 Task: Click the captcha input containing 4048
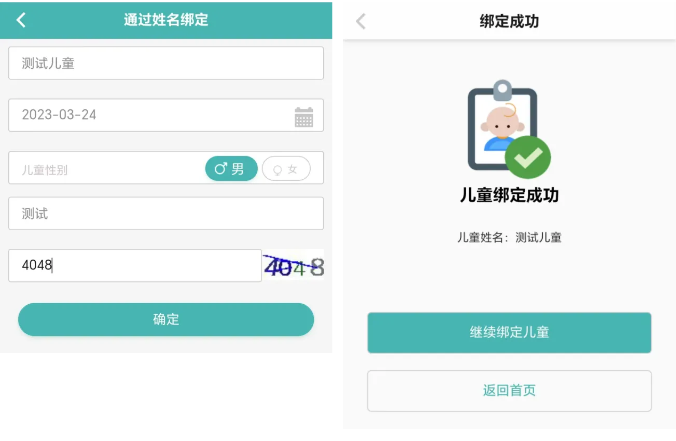tap(135, 266)
